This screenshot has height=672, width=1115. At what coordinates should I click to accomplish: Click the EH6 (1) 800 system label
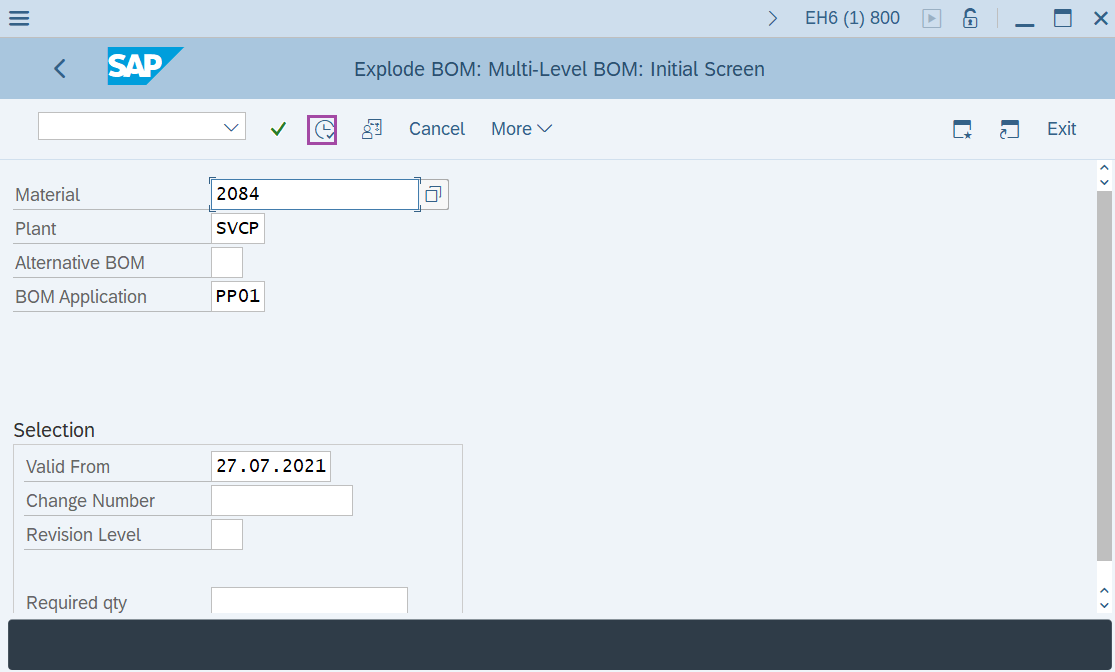click(x=852, y=17)
